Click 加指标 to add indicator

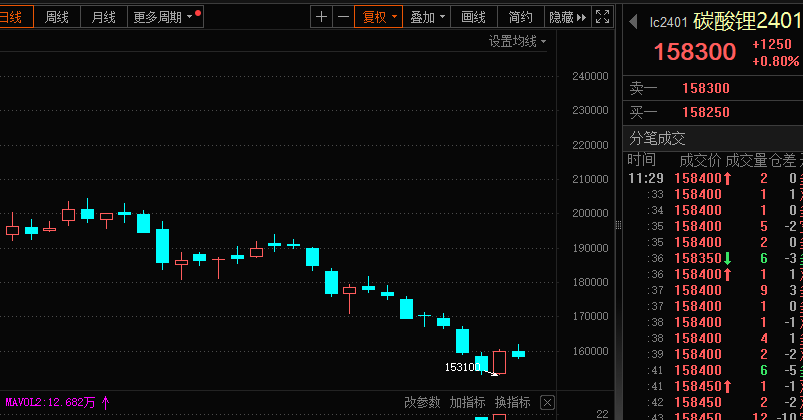pos(467,402)
